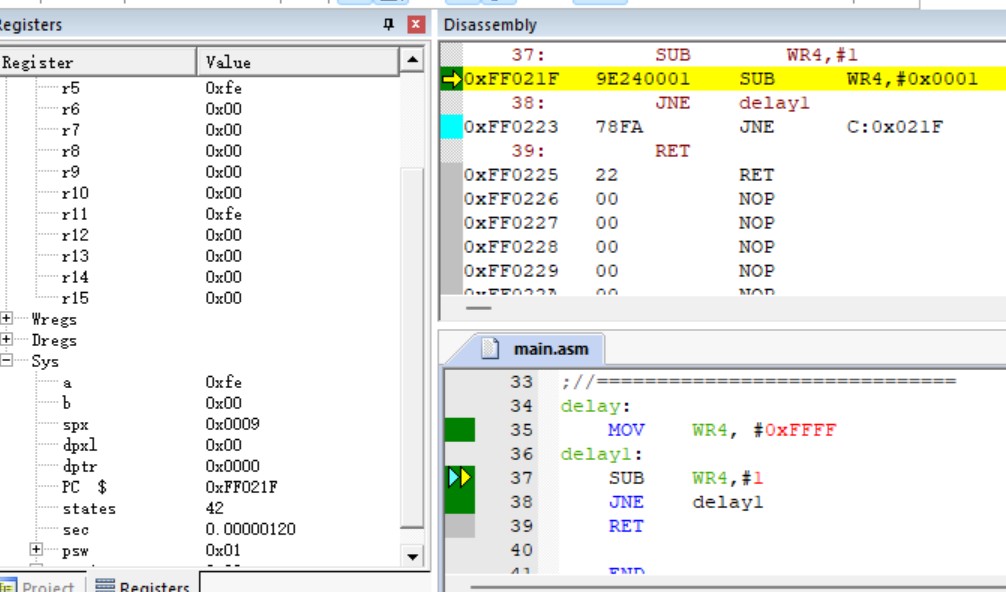The height and width of the screenshot is (592, 1006).
Task: Click the Value column header
Action: point(298,62)
